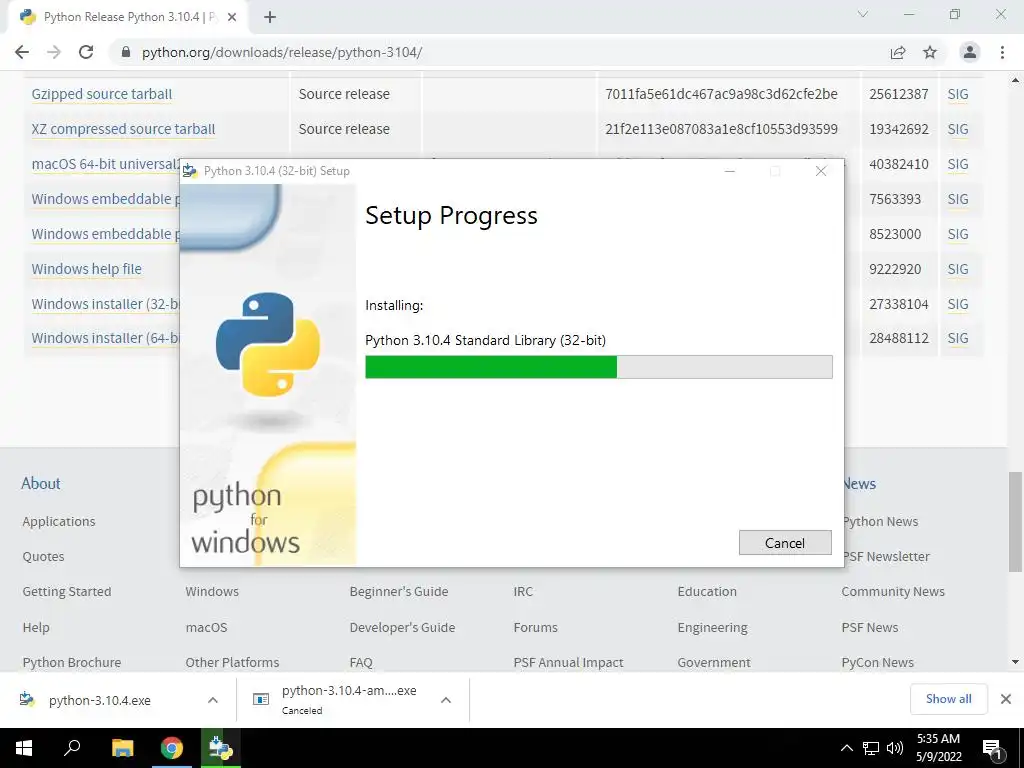Open PSF Annual Impact footer link
Screen dimensions: 1024x768
568,662
